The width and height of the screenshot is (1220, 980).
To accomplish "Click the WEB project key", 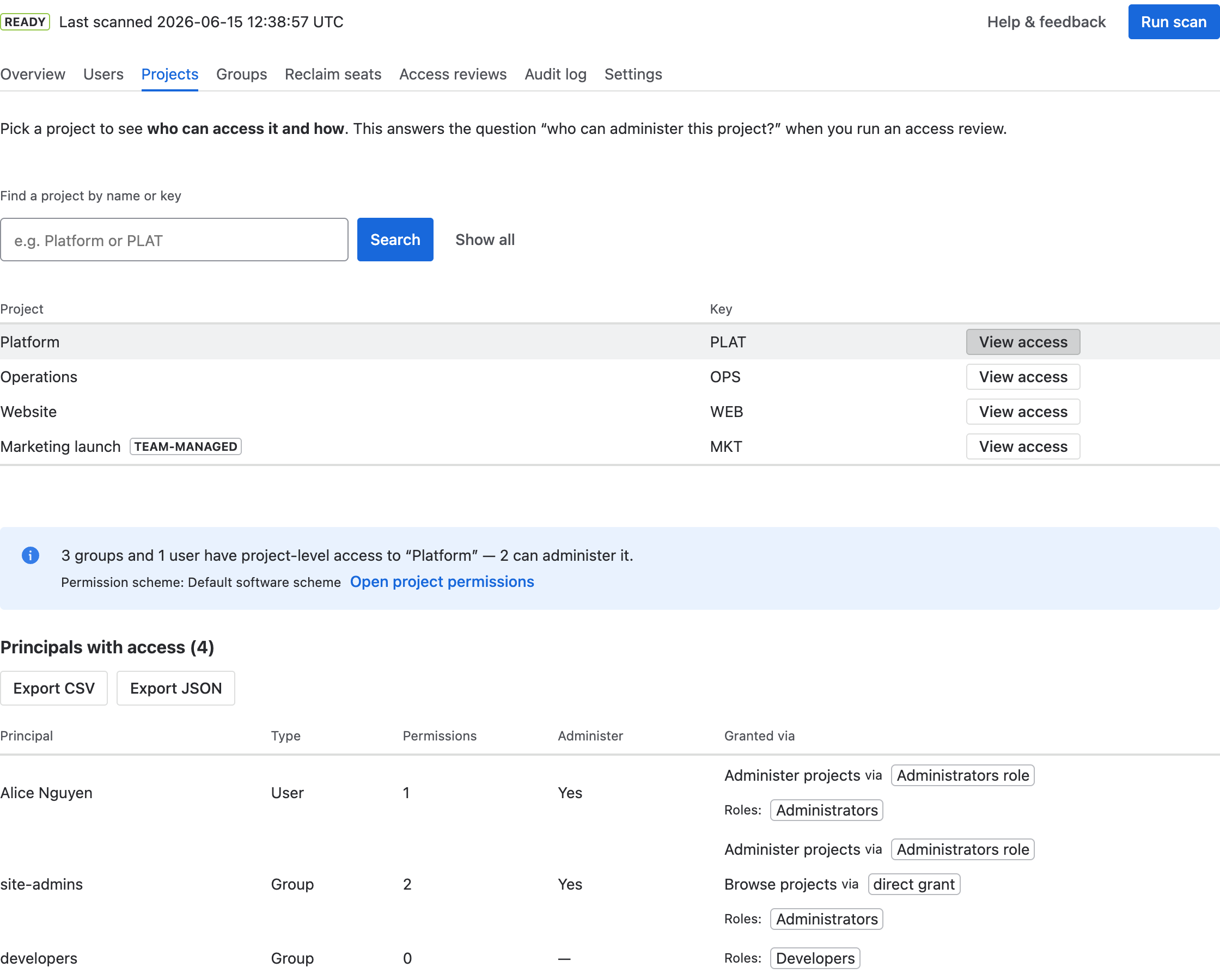I will click(x=727, y=412).
